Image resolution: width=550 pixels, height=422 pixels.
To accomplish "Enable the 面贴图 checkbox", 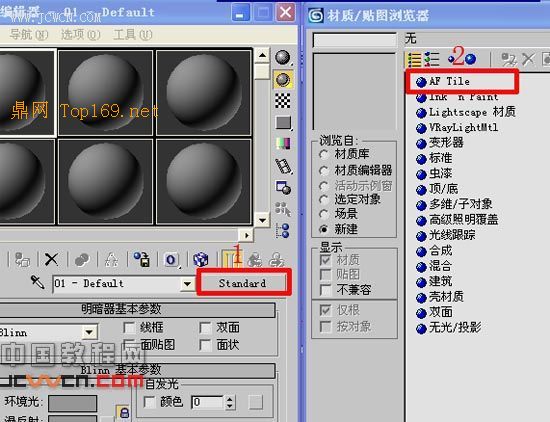I will pos(129,345).
